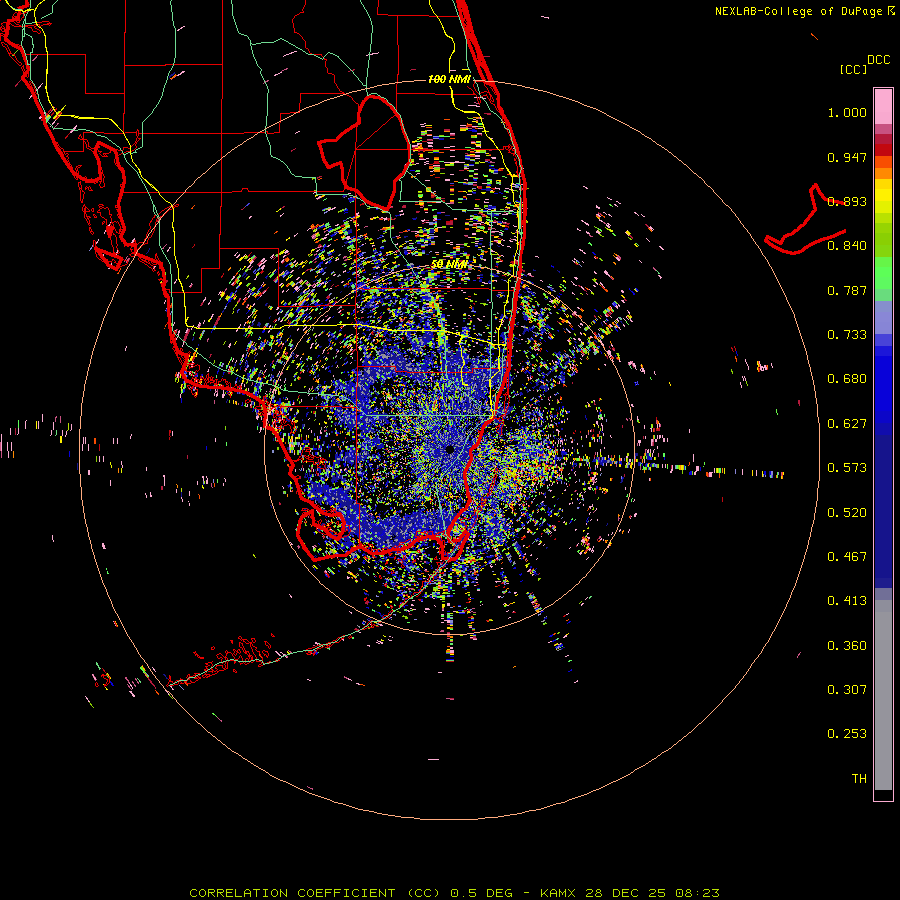Select the 1.000 color scale value

pyautogui.click(x=847, y=113)
